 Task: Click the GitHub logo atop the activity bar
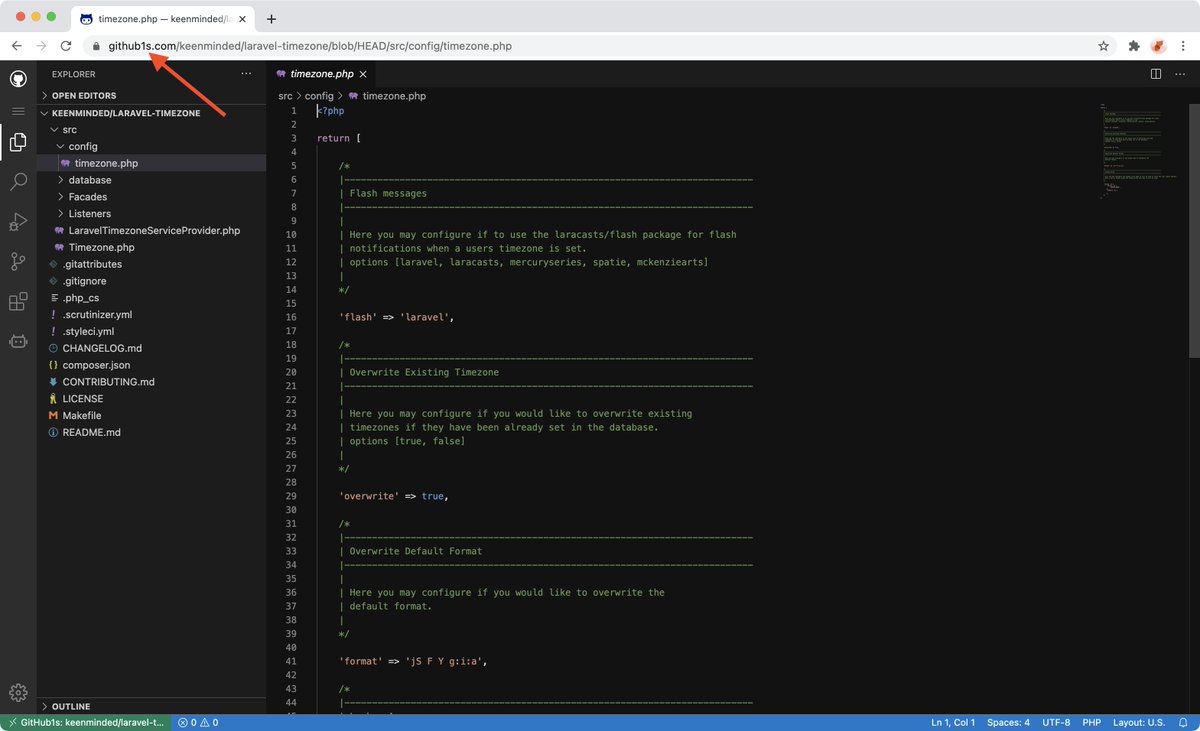[x=18, y=79]
